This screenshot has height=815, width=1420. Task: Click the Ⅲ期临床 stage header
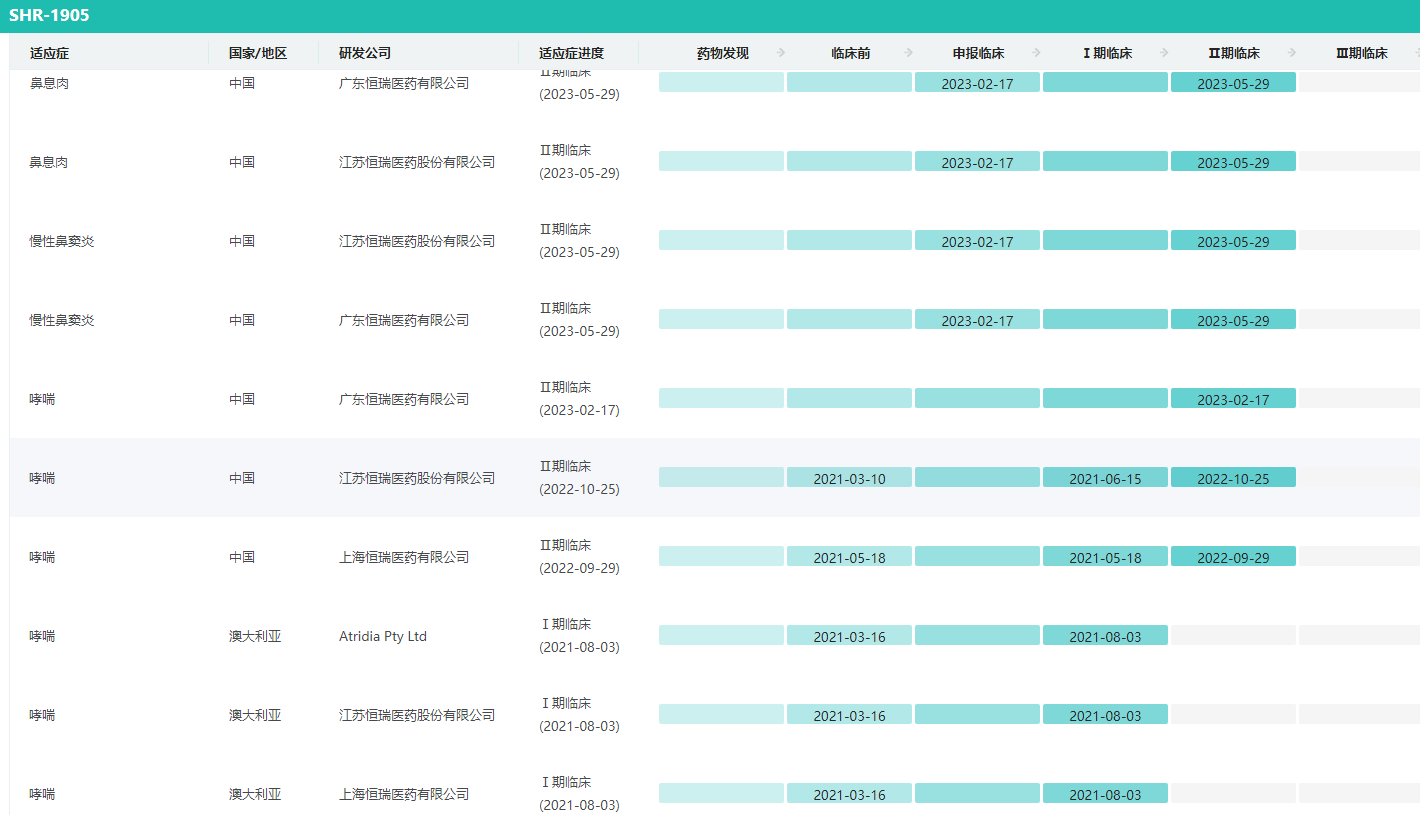pyautogui.click(x=1361, y=53)
